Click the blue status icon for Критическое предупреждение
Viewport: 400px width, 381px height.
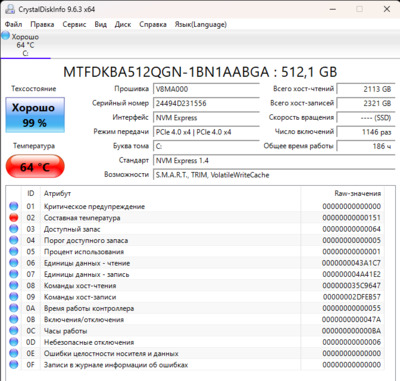[14, 206]
